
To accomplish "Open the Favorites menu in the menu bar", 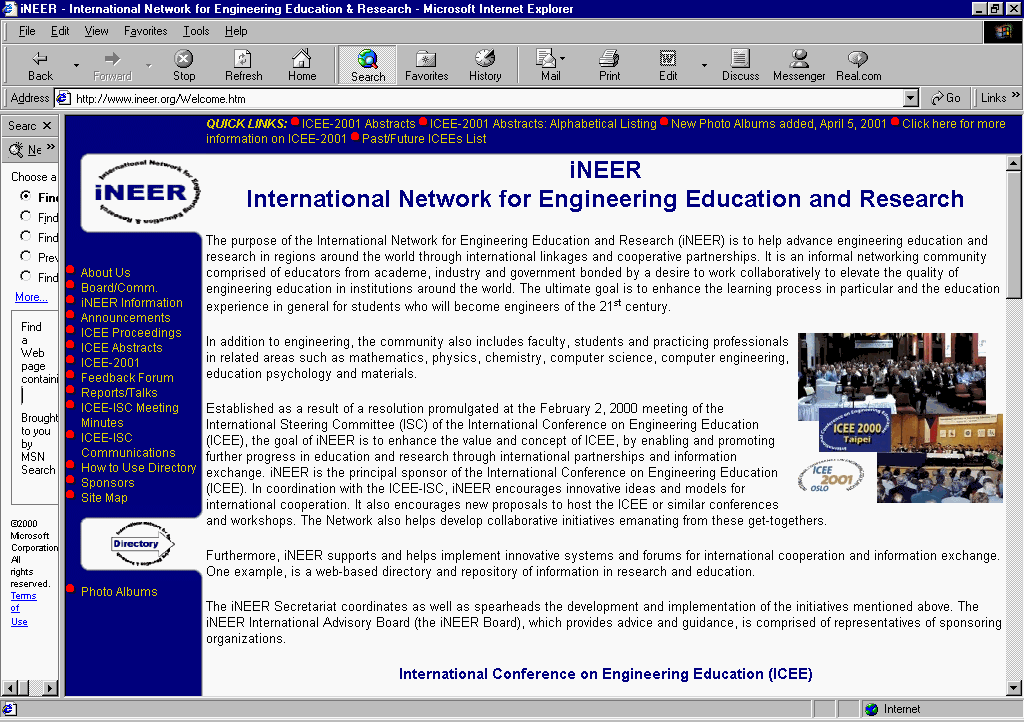I will pyautogui.click(x=146, y=31).
